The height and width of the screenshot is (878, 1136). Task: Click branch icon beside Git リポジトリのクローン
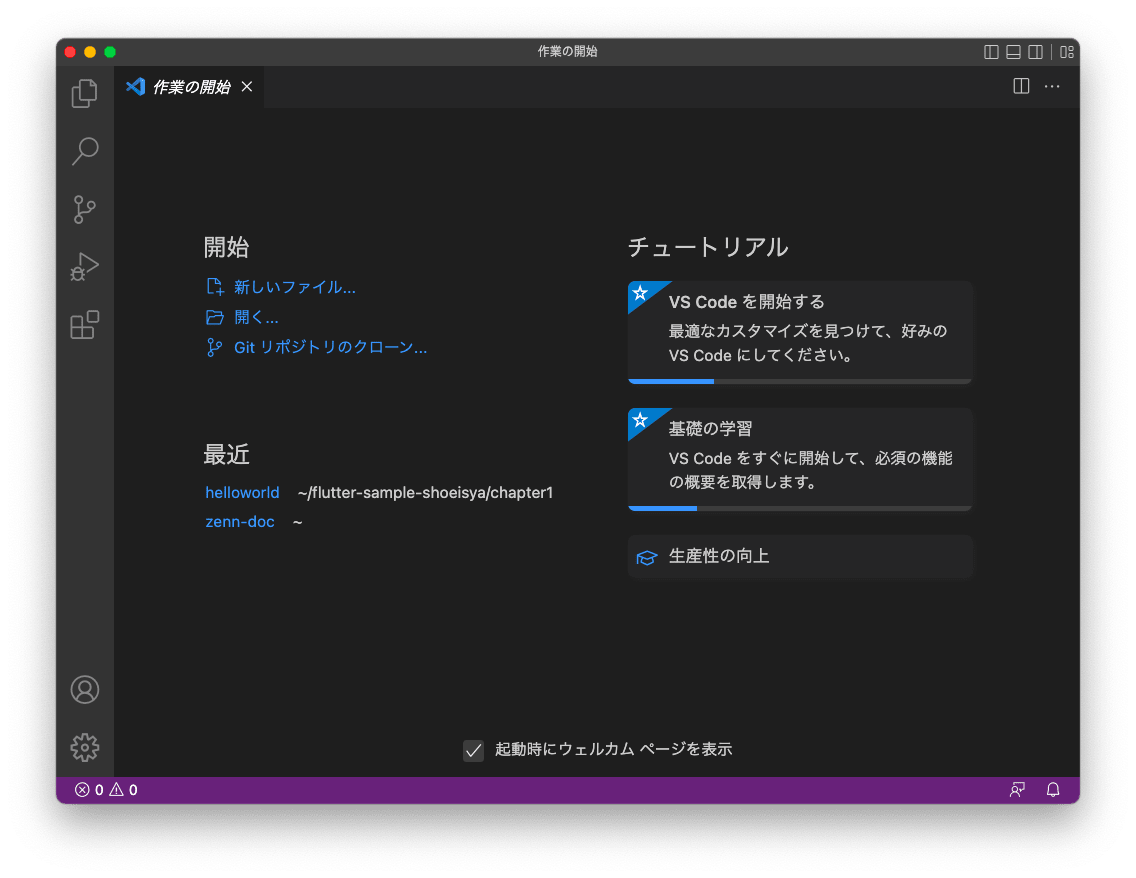point(214,348)
